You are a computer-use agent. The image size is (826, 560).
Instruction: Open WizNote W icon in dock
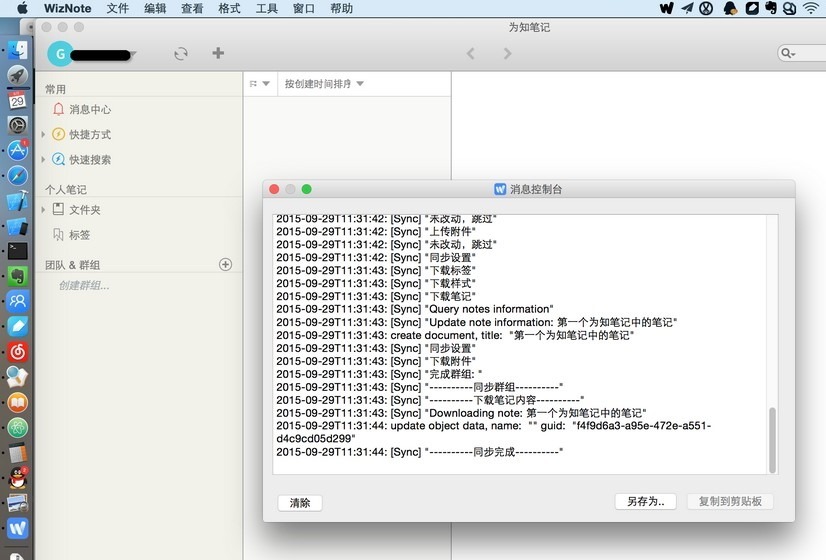pyautogui.click(x=17, y=528)
